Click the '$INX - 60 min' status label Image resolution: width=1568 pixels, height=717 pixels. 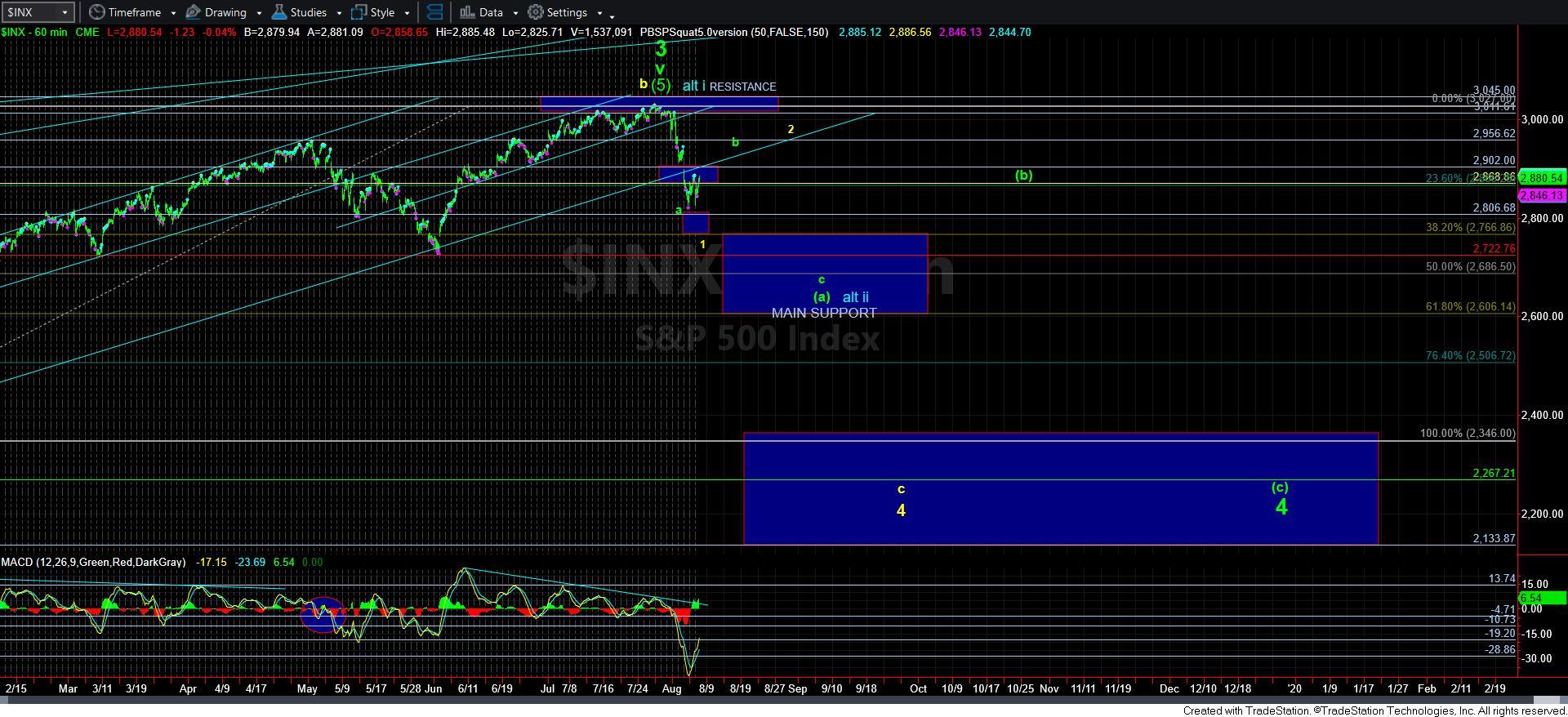[34, 32]
